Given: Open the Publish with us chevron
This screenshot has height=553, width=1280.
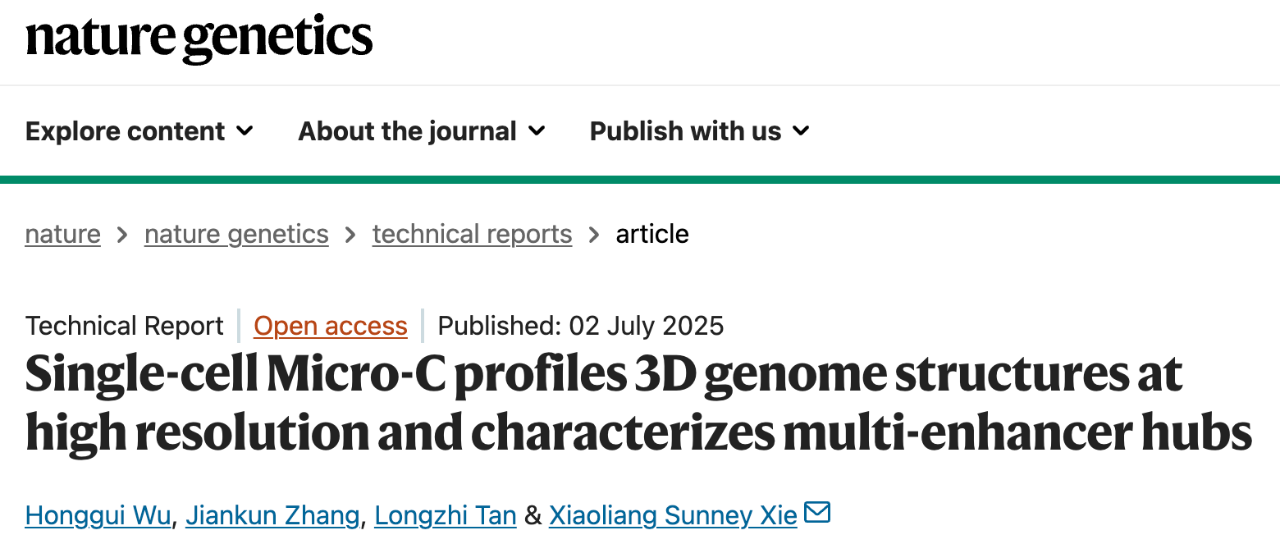Looking at the screenshot, I should coord(801,131).
